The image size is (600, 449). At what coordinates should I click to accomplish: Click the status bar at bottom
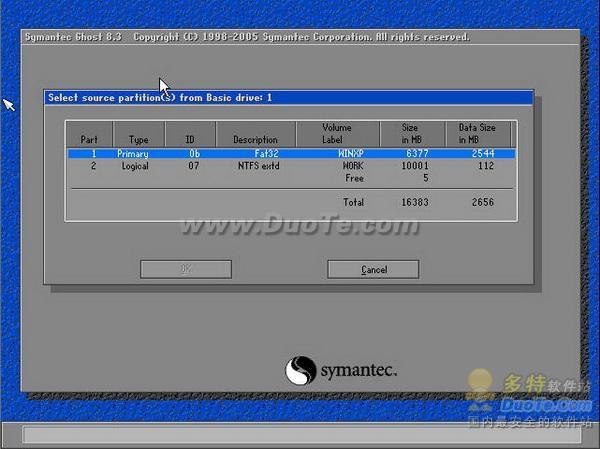[302, 435]
